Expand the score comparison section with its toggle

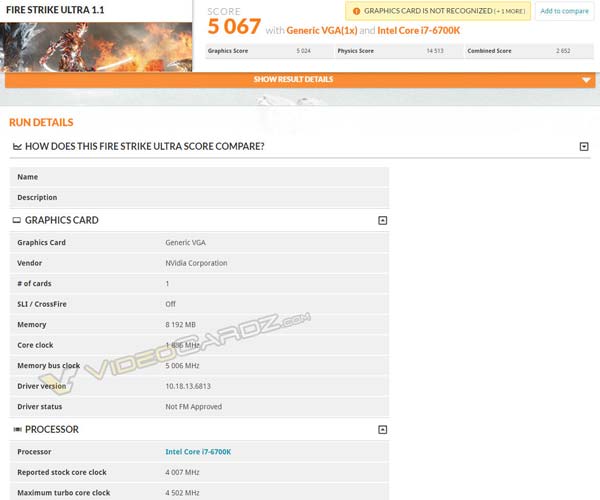[x=584, y=147]
